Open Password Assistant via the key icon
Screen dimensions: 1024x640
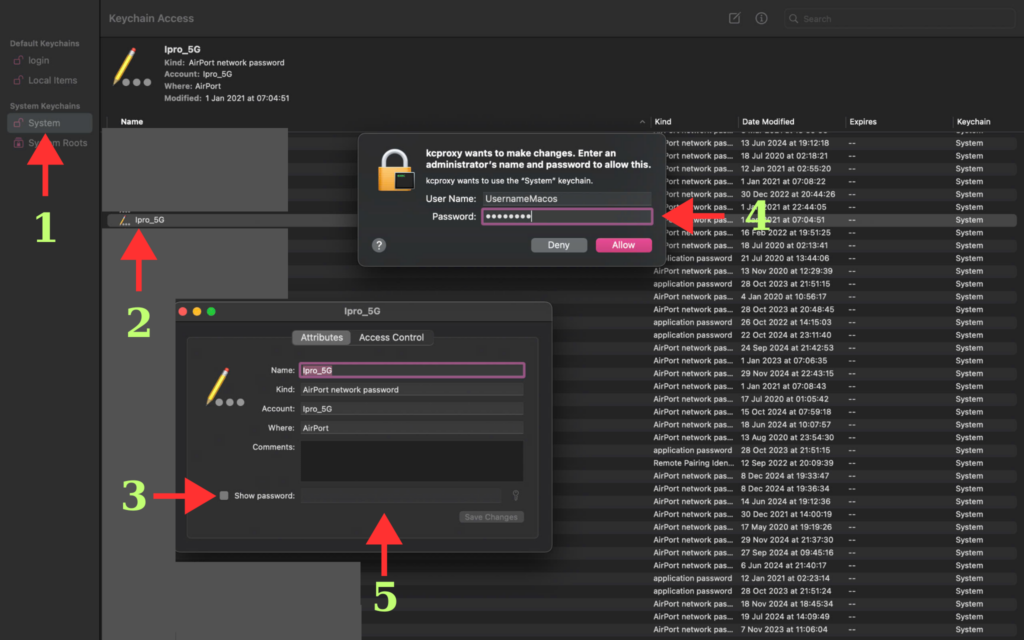pyautogui.click(x=515, y=495)
